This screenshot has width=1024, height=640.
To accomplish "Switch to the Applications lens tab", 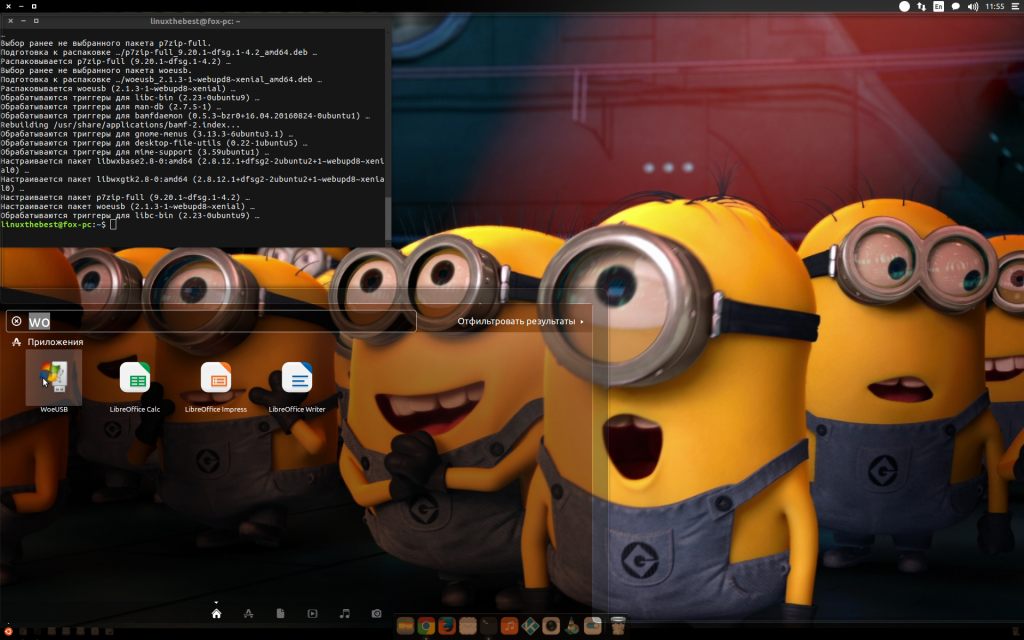I will (x=248, y=613).
